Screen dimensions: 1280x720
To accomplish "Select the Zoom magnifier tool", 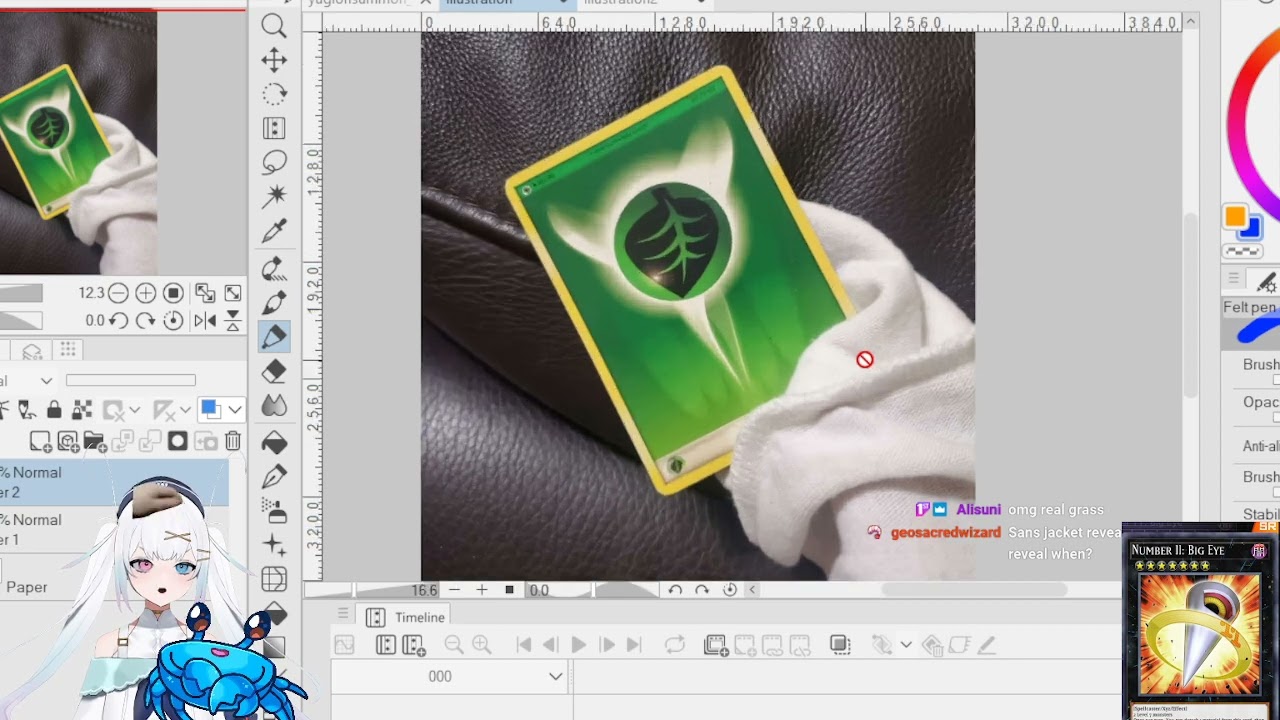I will 274,26.
